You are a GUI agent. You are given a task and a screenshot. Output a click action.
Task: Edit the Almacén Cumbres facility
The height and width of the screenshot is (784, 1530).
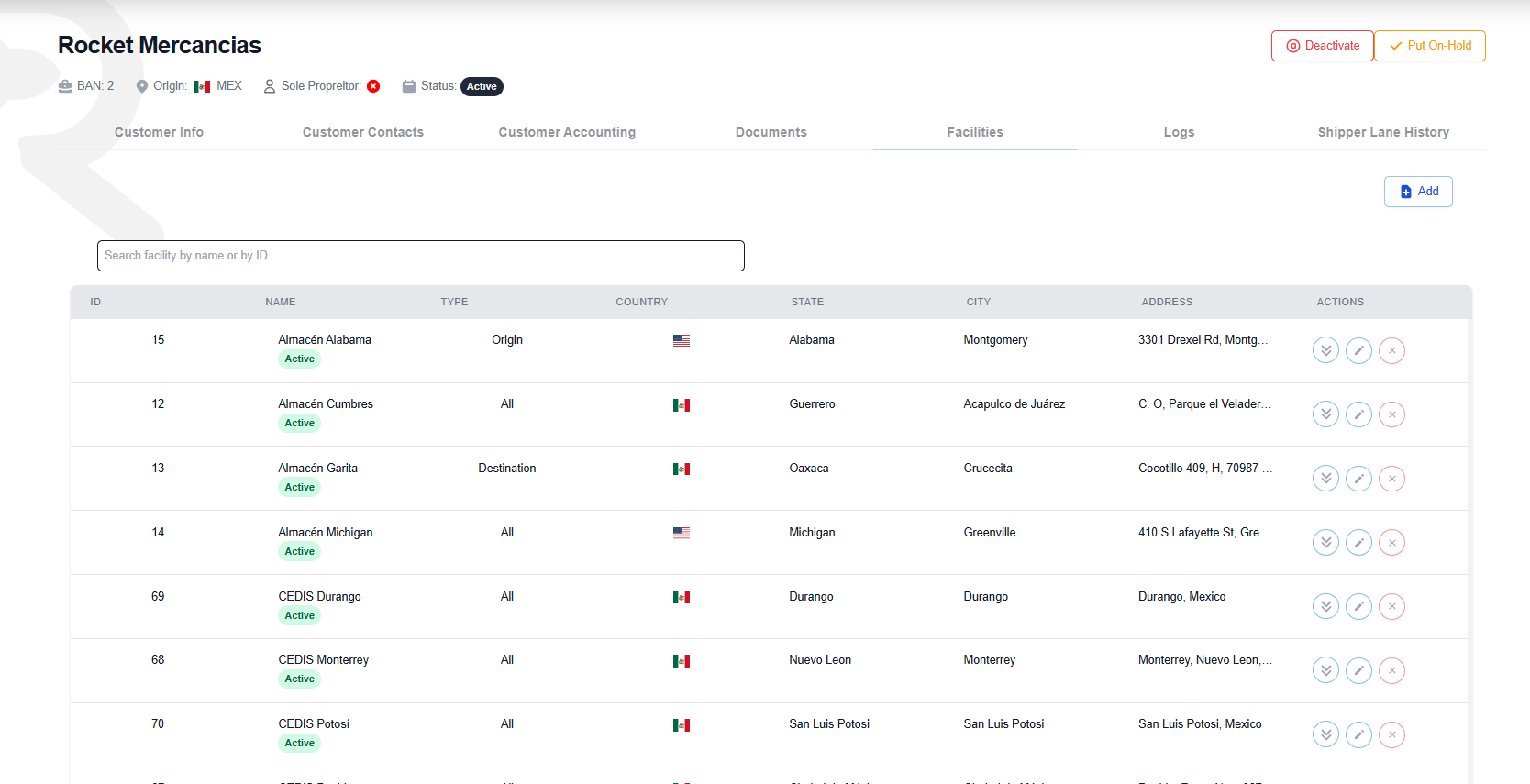(x=1358, y=414)
